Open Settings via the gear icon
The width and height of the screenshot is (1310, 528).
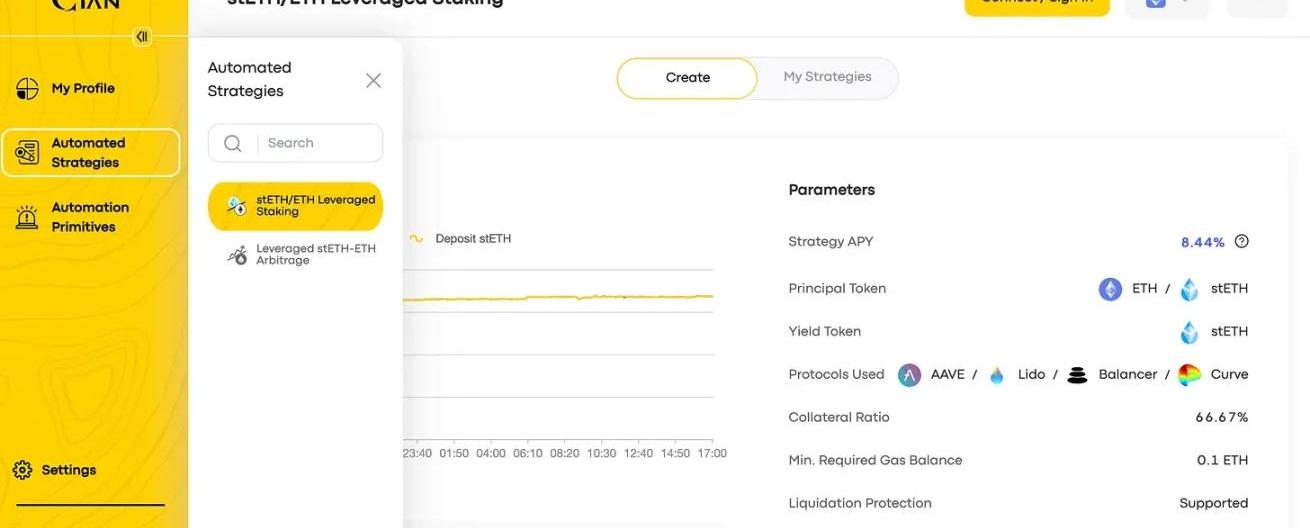click(x=22, y=470)
